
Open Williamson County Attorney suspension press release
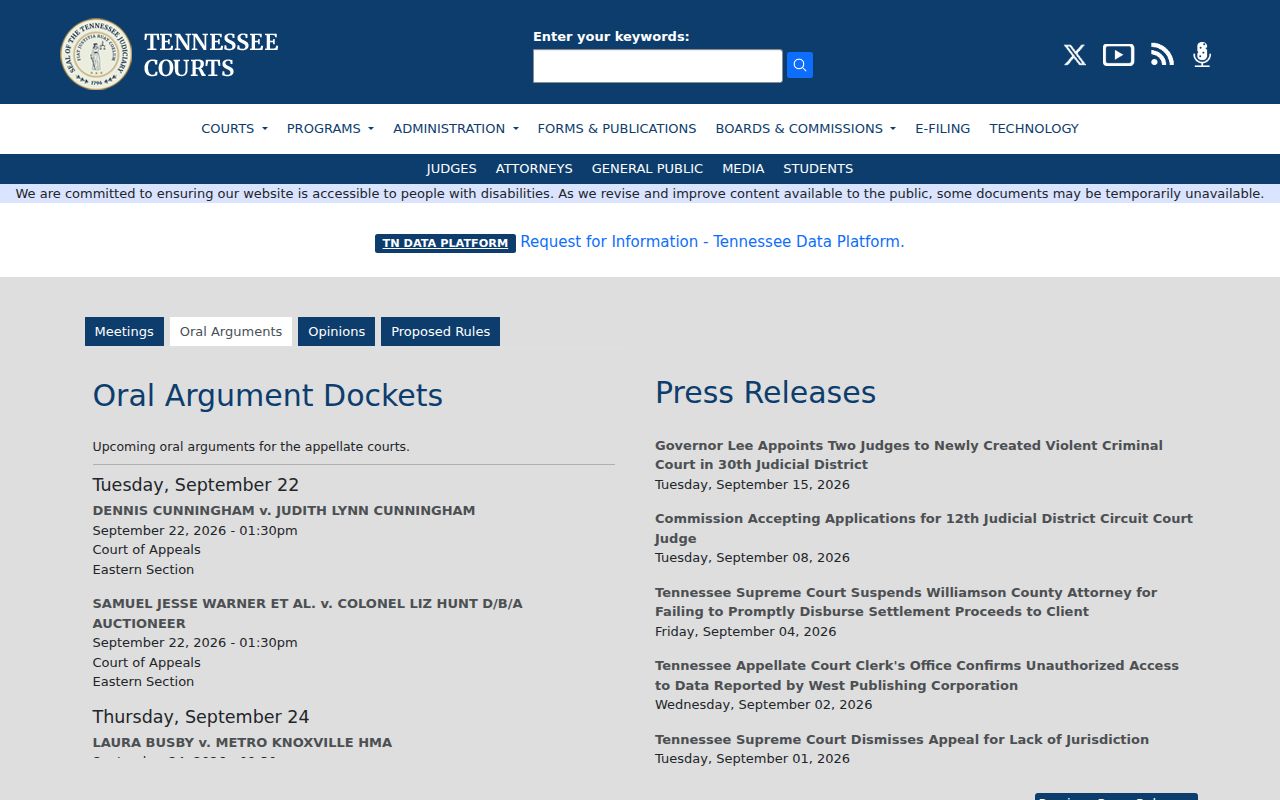(906, 602)
